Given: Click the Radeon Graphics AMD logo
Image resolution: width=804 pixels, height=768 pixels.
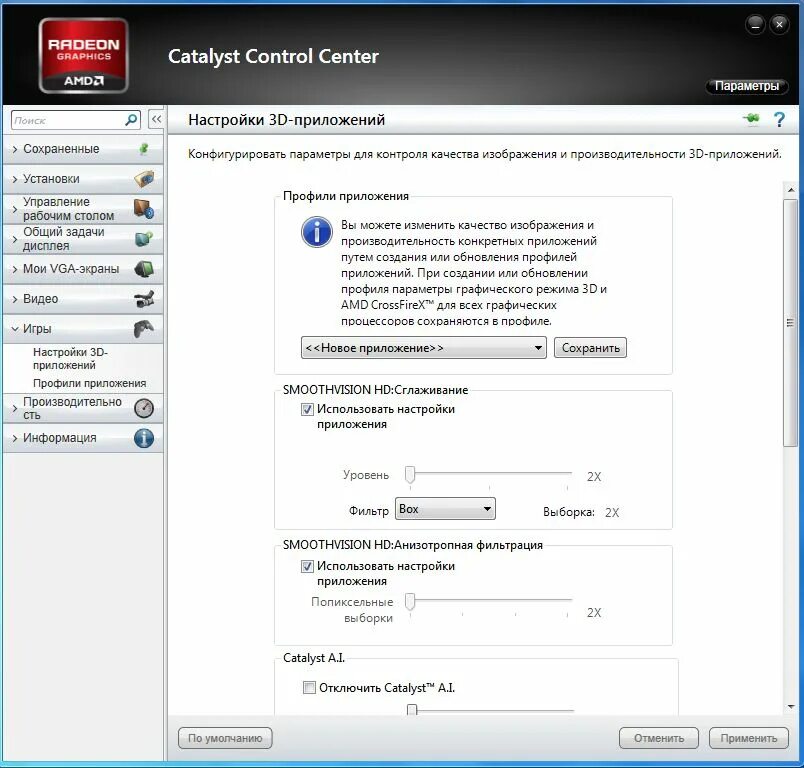Looking at the screenshot, I should 84,55.
